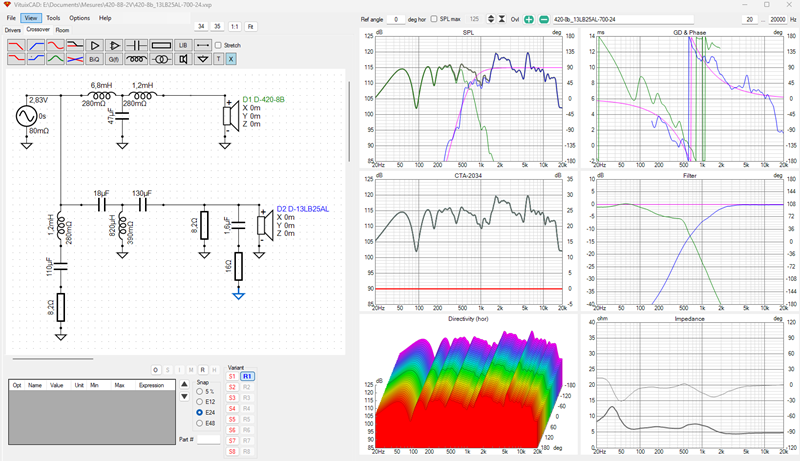Select the loudspeaker driver component icon
Image resolution: width=800 pixels, height=461 pixels.
point(183,59)
